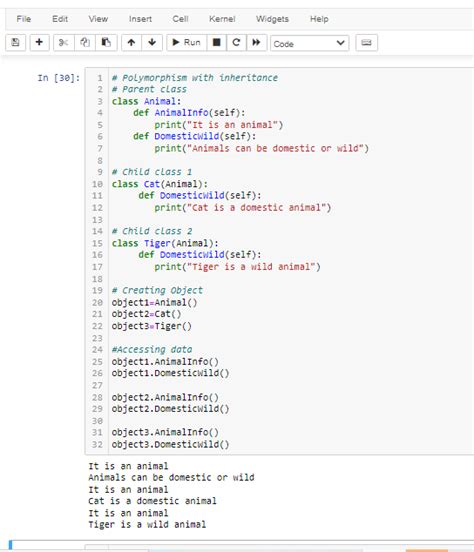Screen dimensions: 474x552
Task: Run the current cell
Action: (x=186, y=43)
